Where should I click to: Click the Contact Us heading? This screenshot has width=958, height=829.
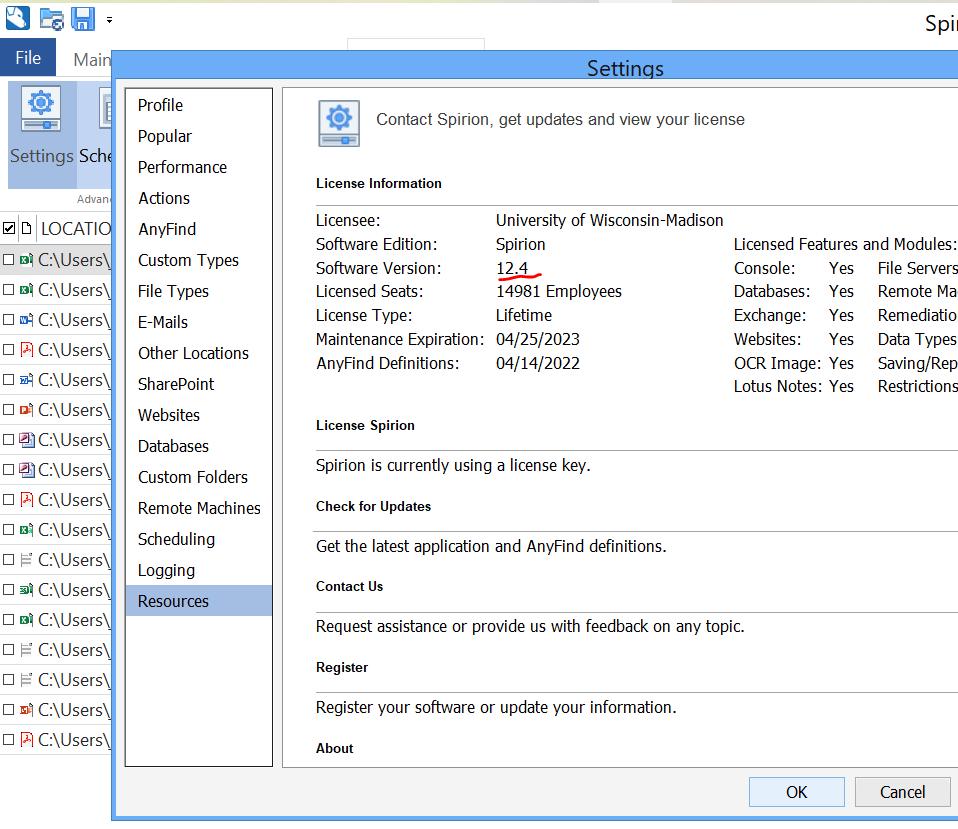click(349, 586)
